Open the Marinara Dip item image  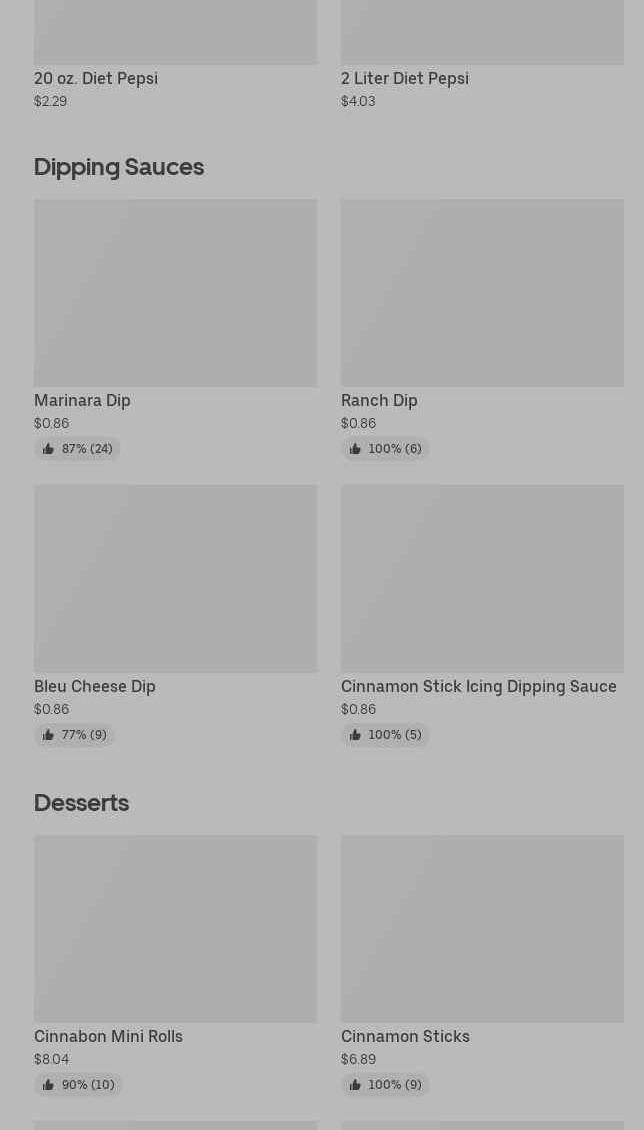[x=175, y=292]
